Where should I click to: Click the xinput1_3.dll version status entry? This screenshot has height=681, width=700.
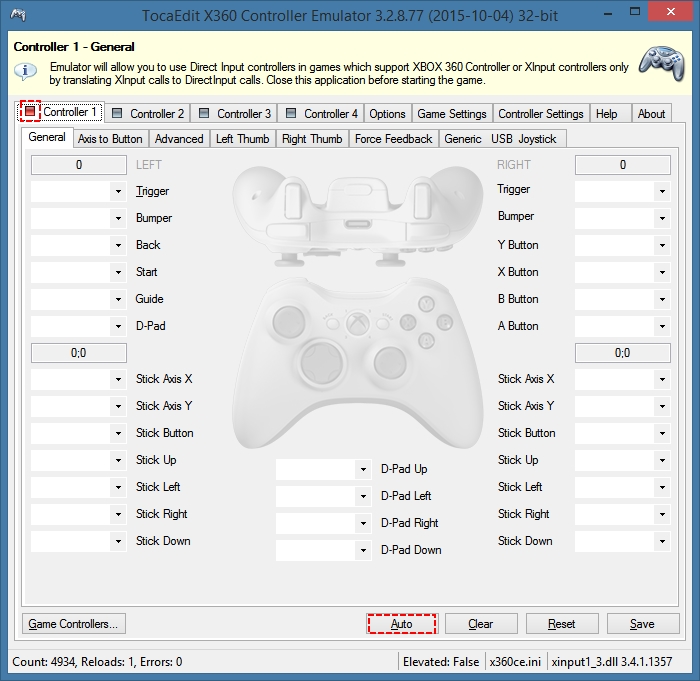coord(612,661)
